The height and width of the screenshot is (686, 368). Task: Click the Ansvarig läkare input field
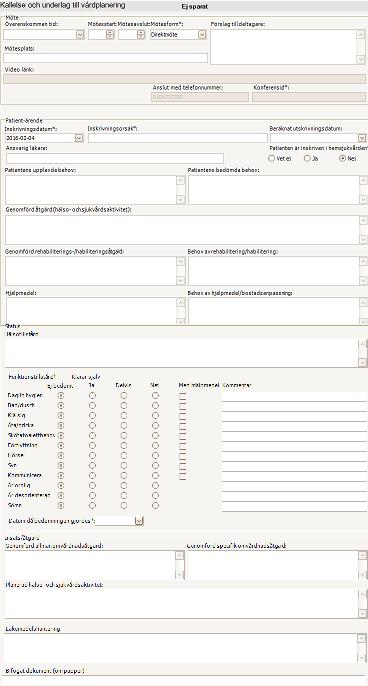click(x=115, y=158)
